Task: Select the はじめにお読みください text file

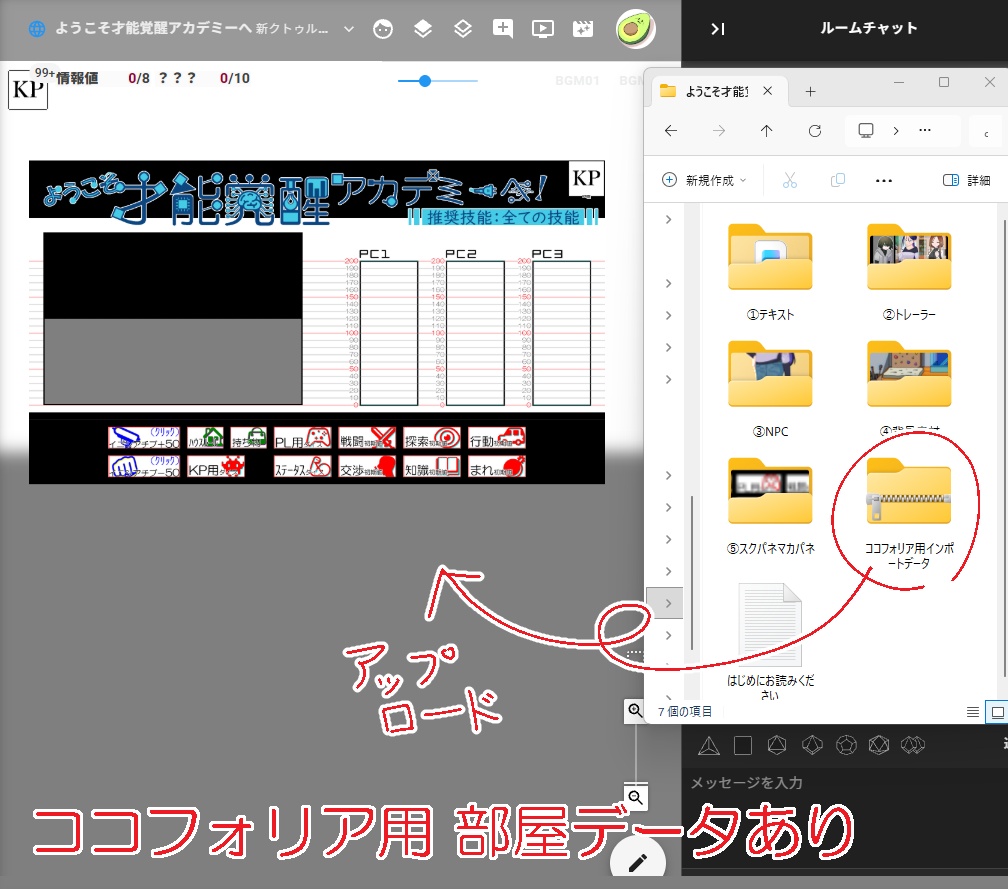Action: click(x=770, y=640)
